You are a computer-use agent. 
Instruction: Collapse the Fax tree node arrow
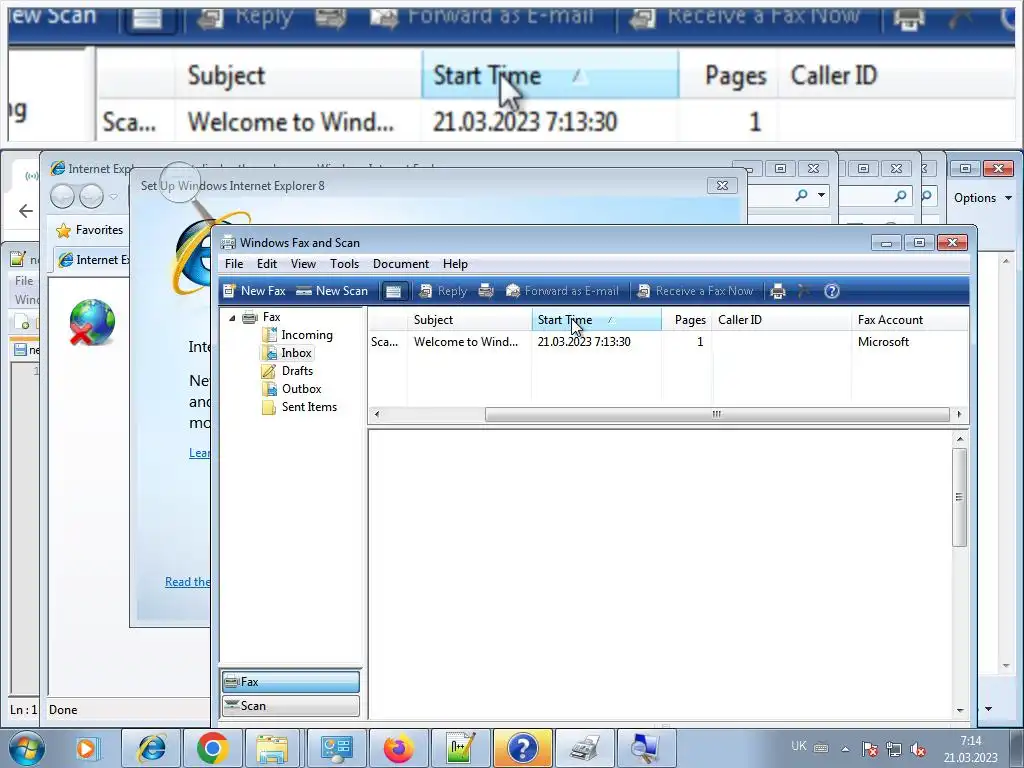(x=232, y=317)
